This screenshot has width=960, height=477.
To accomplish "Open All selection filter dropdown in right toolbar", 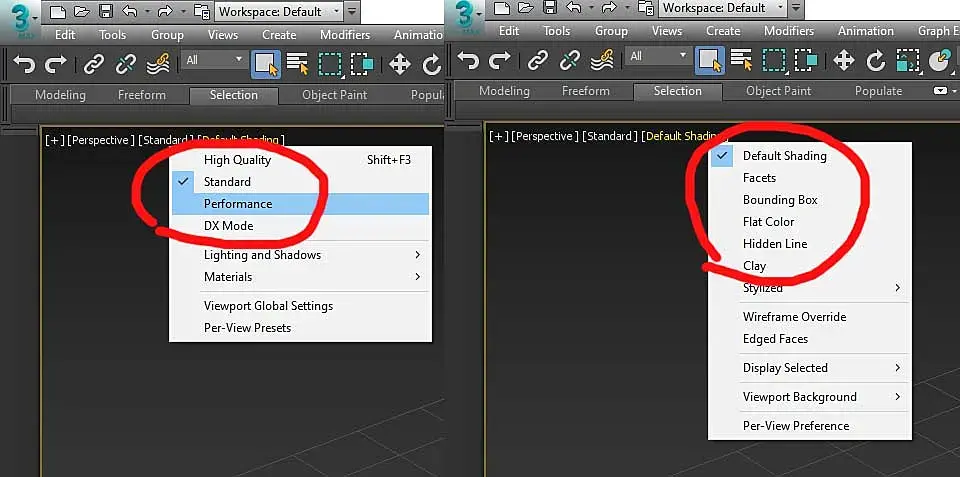I will click(658, 56).
